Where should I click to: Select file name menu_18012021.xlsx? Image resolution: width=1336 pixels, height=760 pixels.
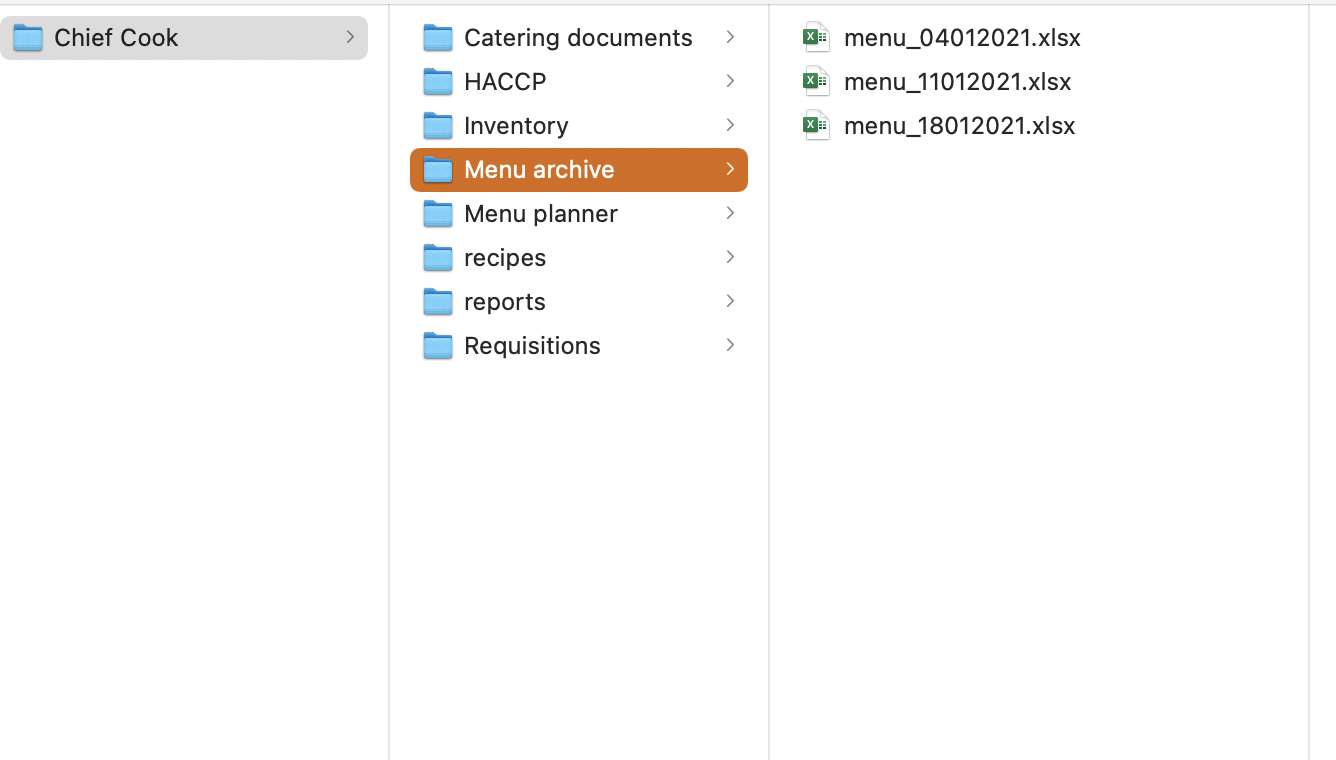960,126
